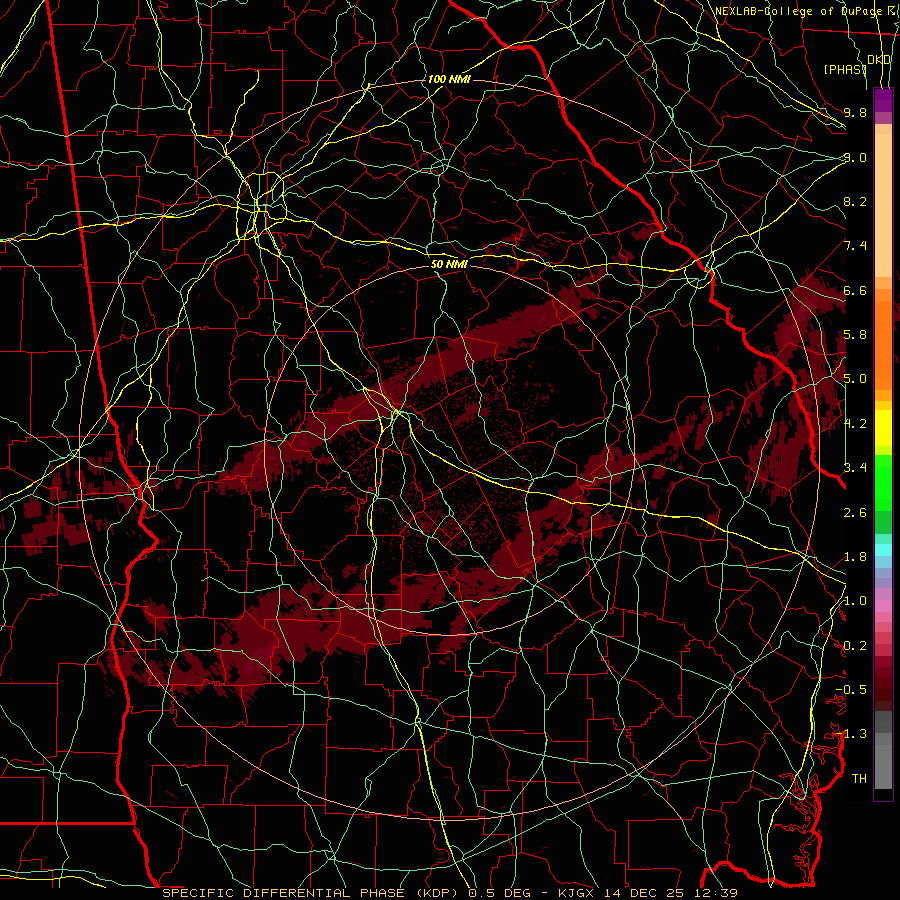Pick the light peach segment of the color bar
This screenshot has height=900, width=900.
tap(883, 207)
